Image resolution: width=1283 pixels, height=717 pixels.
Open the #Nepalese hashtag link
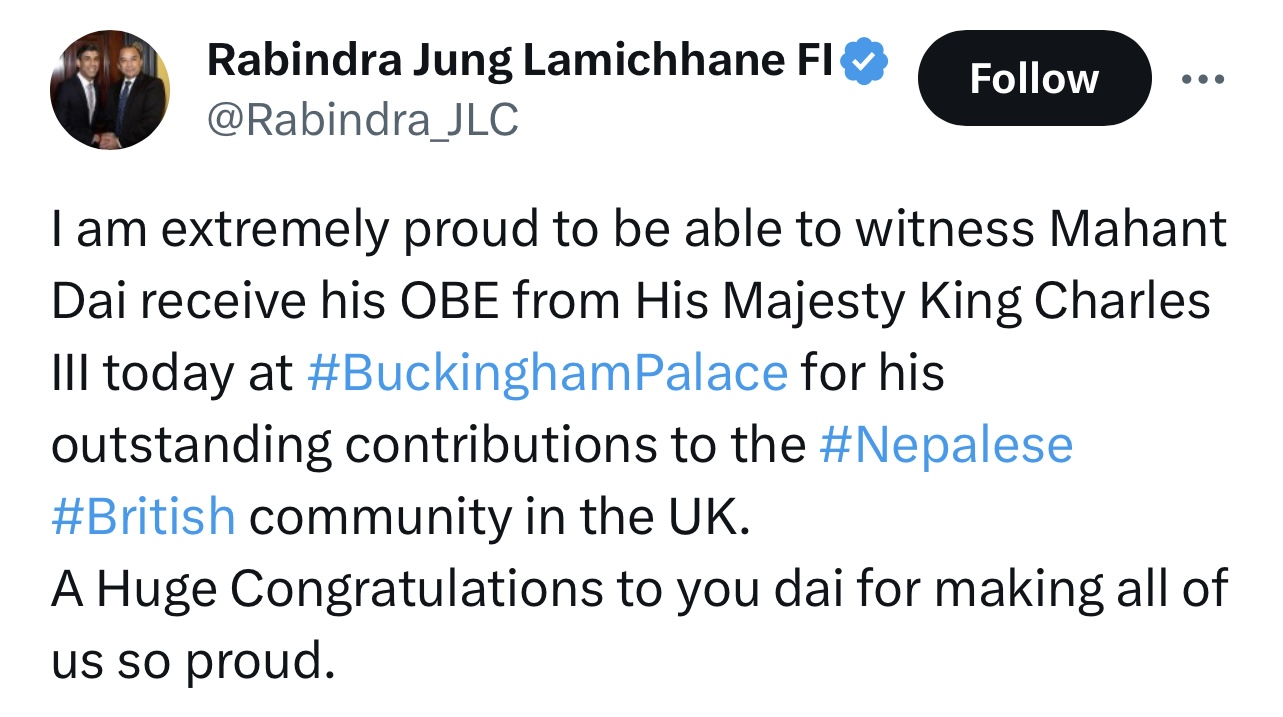click(945, 445)
